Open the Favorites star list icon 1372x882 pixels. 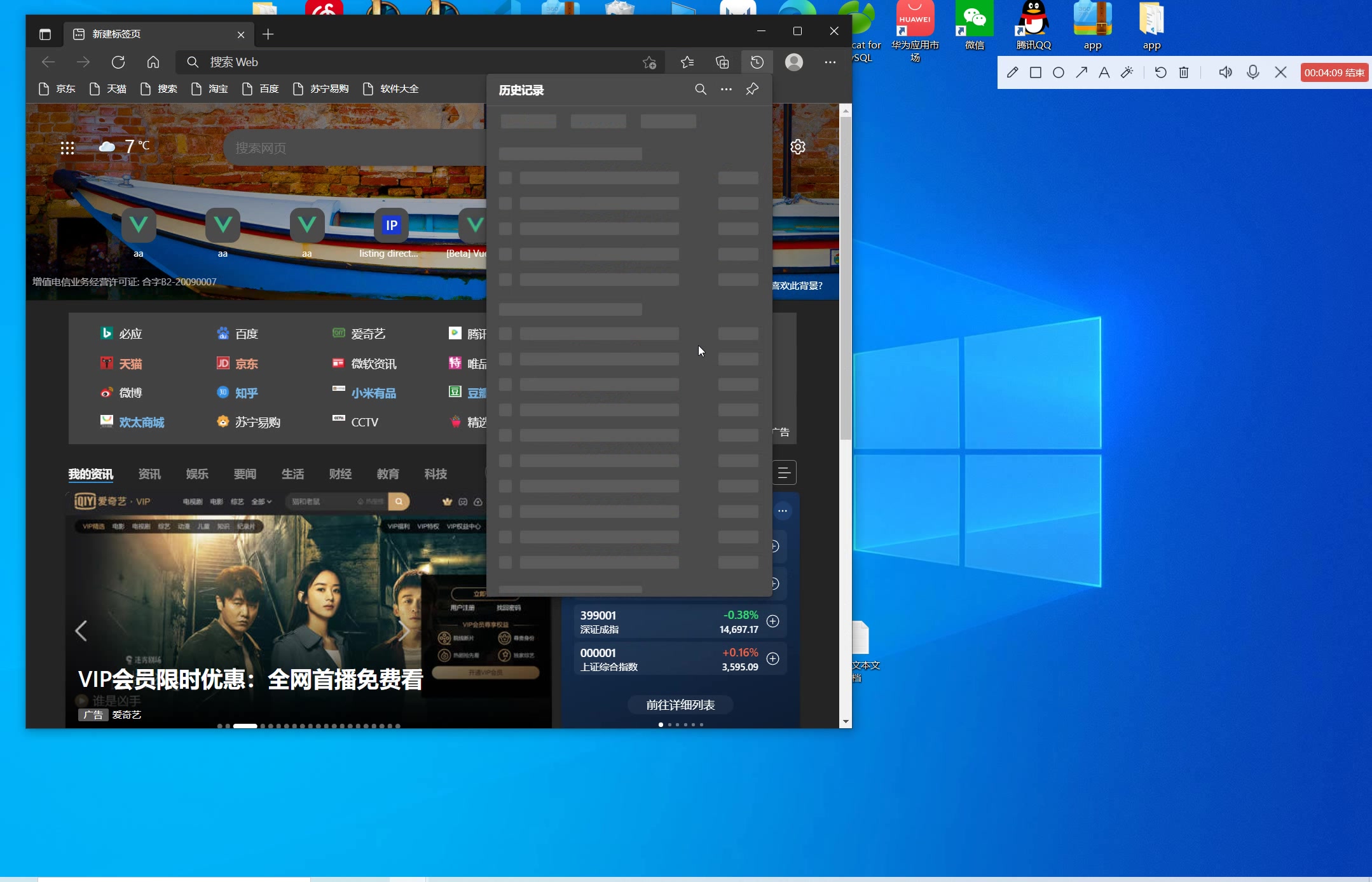(x=687, y=62)
